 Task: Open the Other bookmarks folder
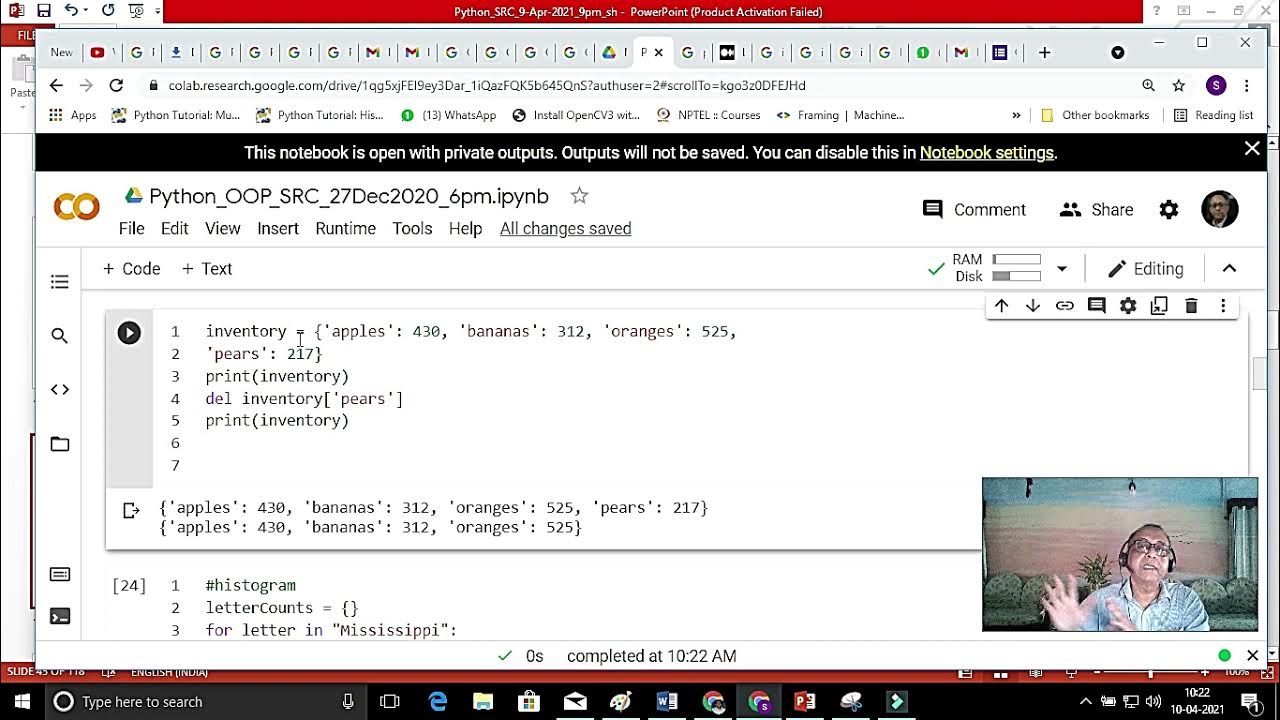click(1095, 115)
